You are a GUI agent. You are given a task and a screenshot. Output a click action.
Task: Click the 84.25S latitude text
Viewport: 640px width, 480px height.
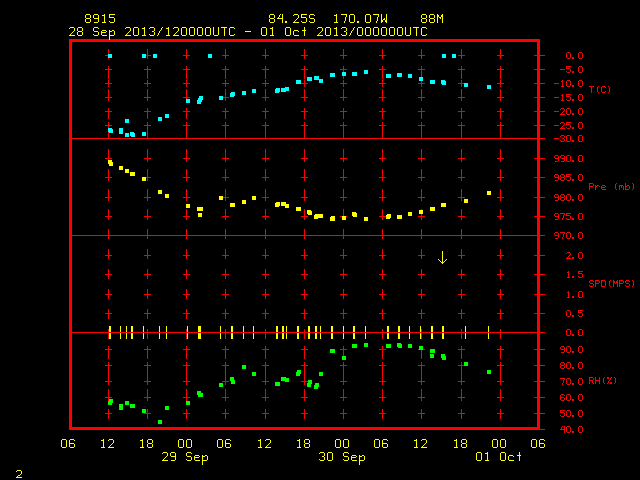click(x=292, y=19)
